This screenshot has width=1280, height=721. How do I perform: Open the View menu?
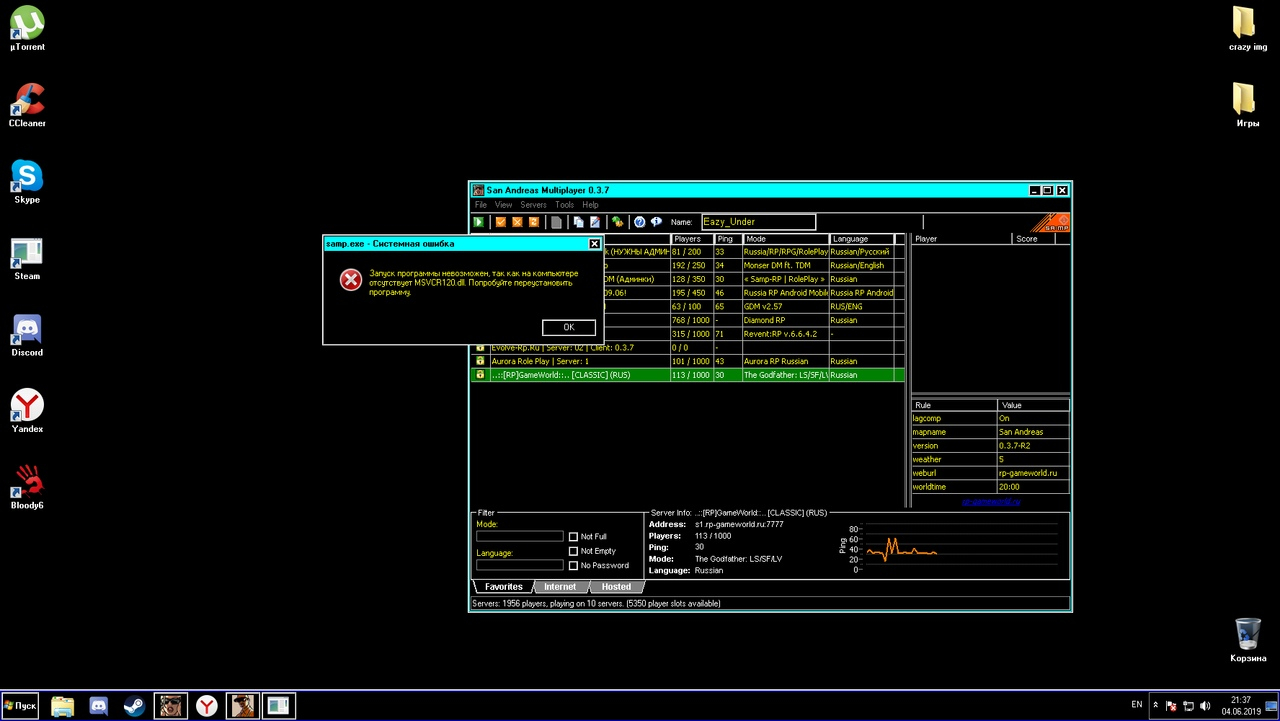503,205
